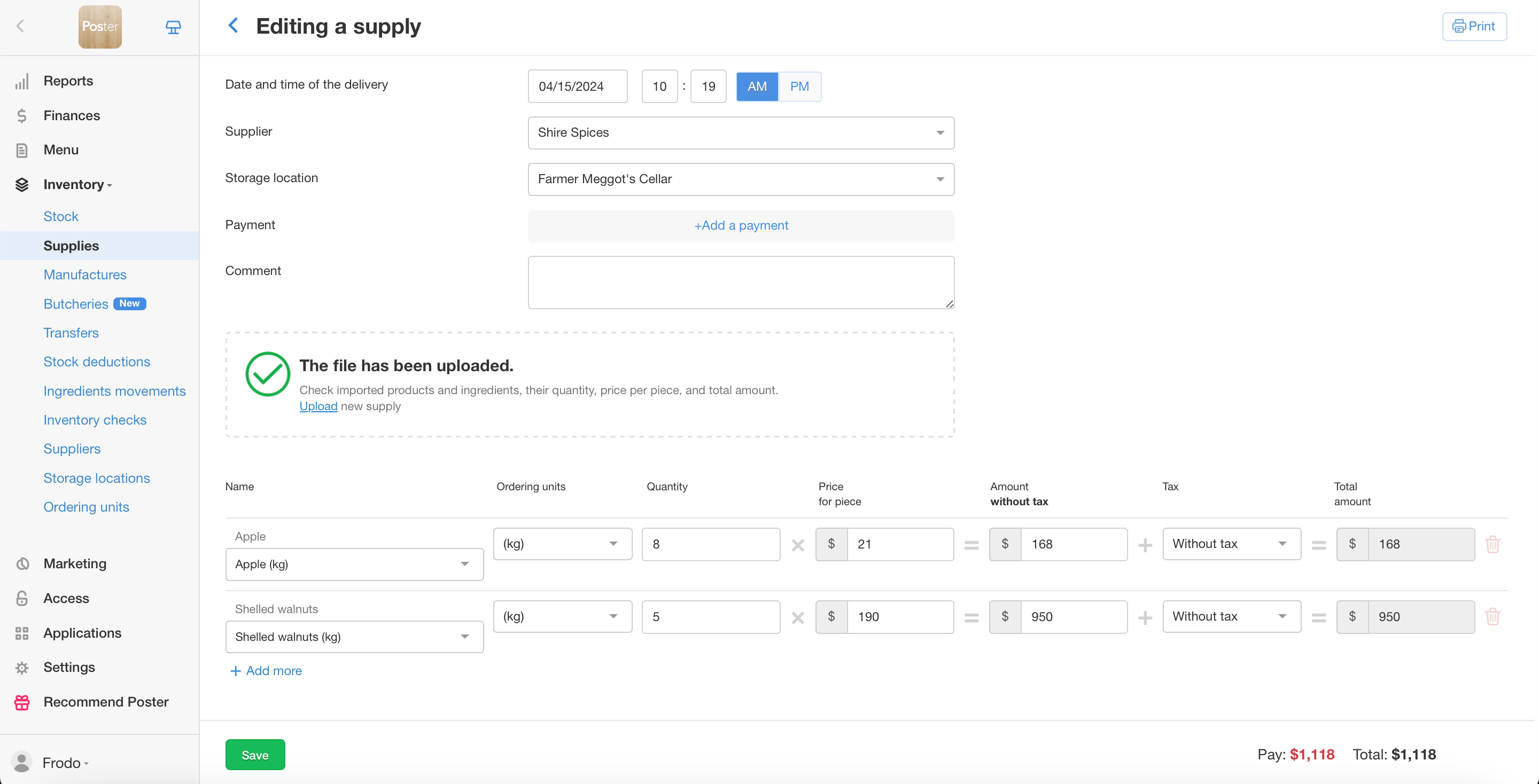Screen dimensions: 1539x784
Task: Select AM for the delivery time
Action: coord(756,87)
